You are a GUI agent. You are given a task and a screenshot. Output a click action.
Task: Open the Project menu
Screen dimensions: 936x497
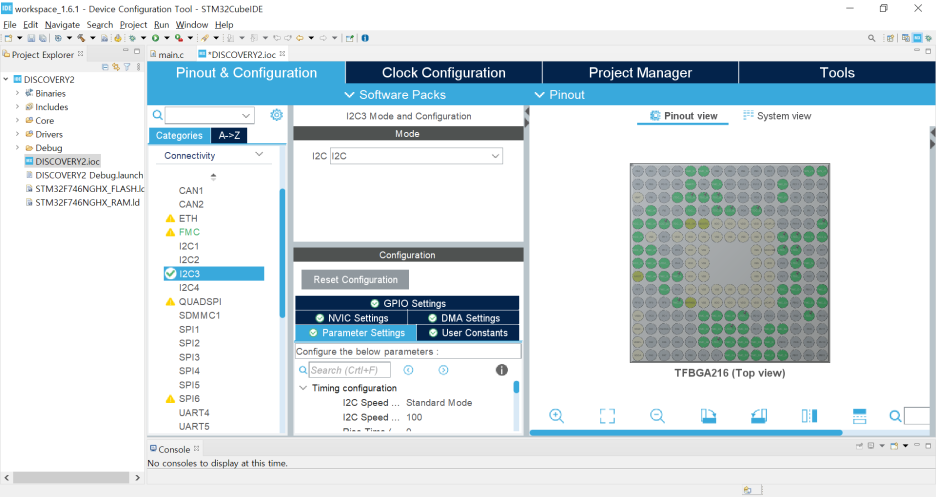[133, 24]
